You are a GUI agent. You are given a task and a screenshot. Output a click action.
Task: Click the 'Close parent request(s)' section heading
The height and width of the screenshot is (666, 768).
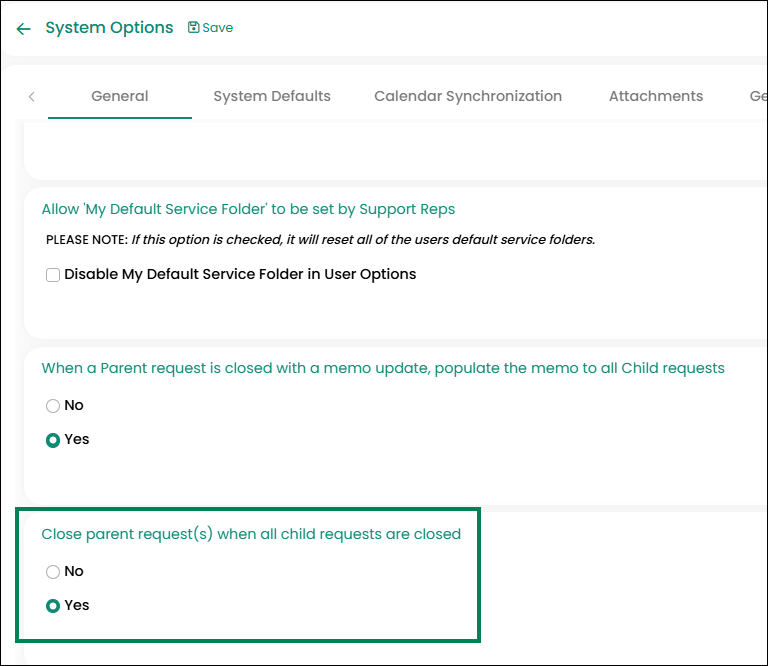(x=251, y=534)
